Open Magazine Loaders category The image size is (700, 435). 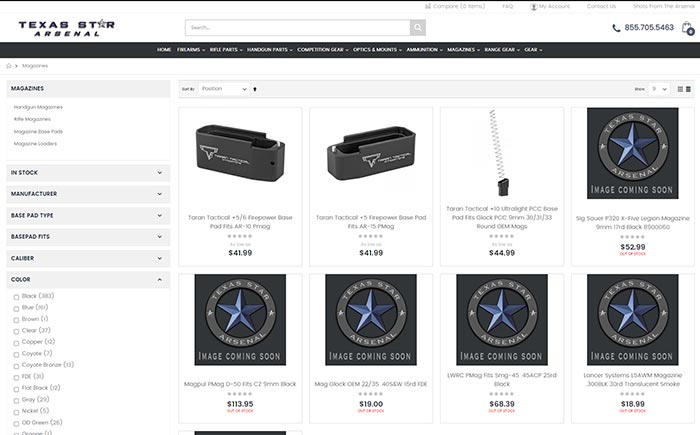tap(35, 144)
